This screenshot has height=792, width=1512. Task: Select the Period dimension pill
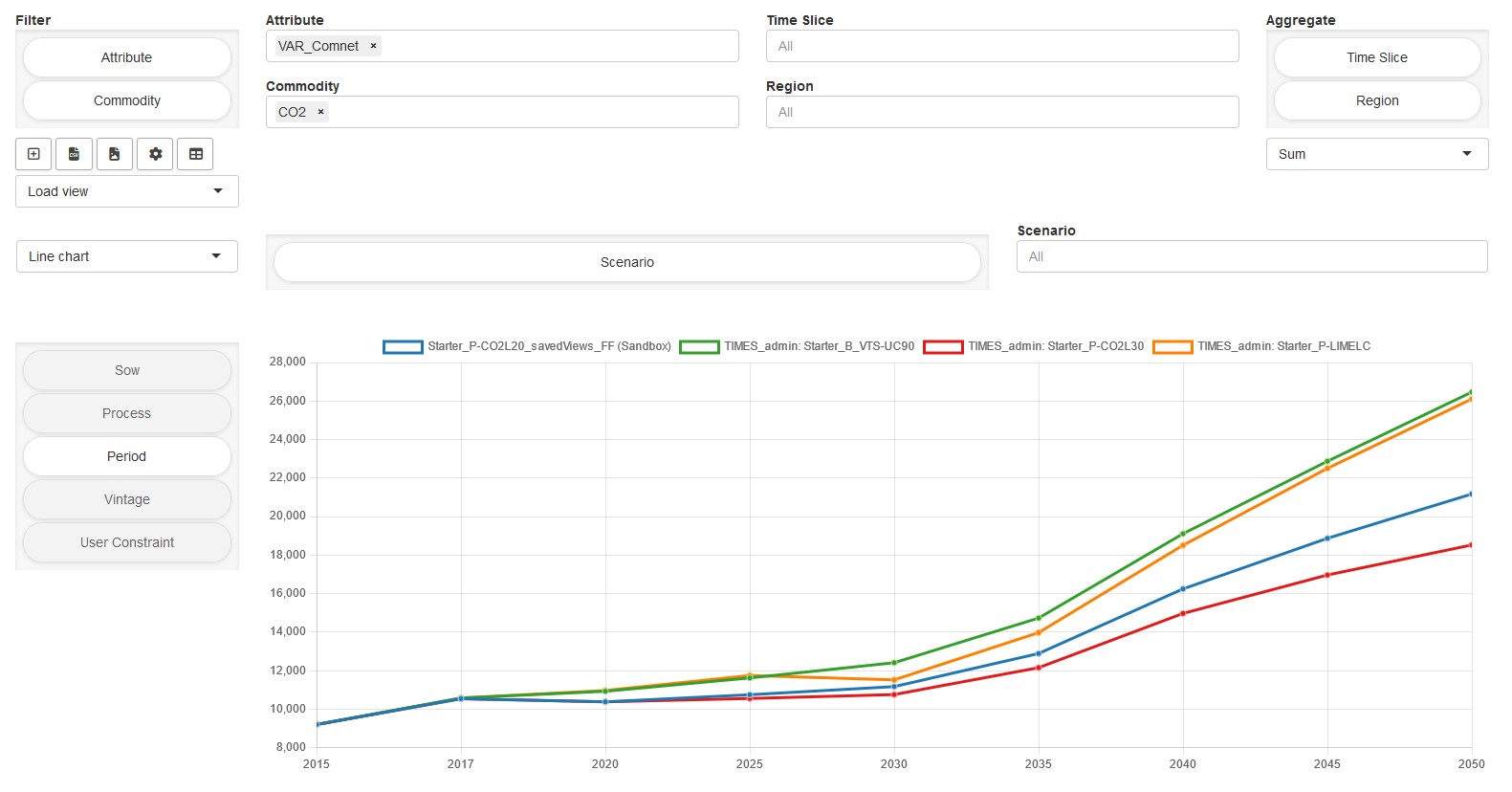point(127,456)
